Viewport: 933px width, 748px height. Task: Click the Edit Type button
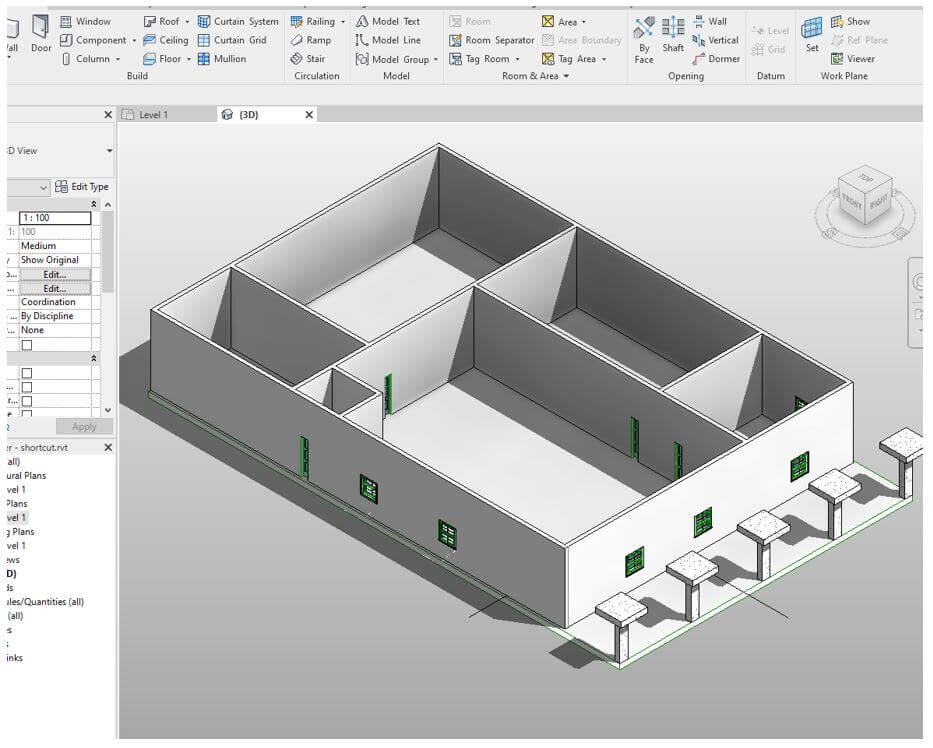[x=82, y=186]
